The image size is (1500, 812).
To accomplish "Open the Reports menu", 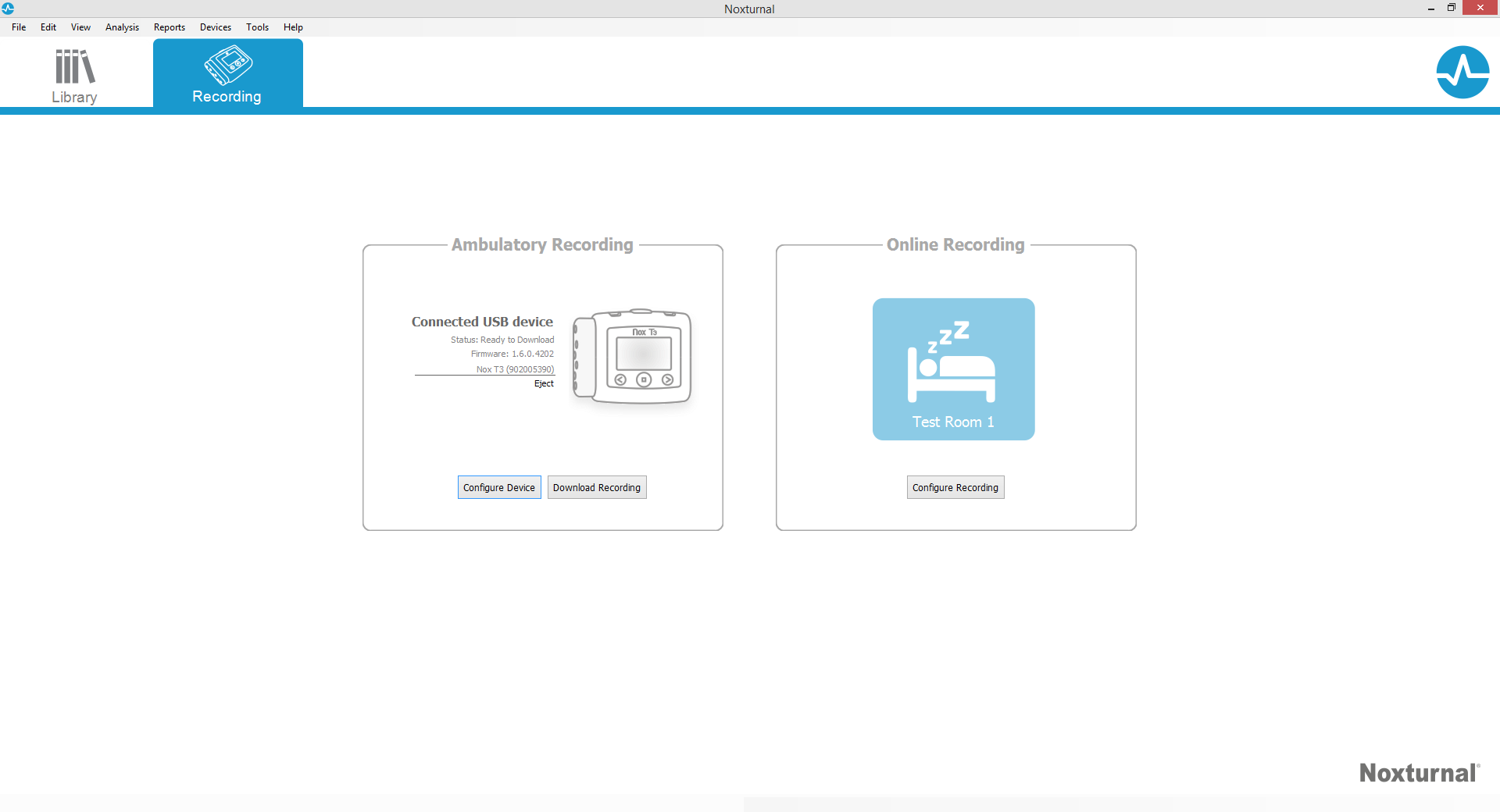I will 170,27.
